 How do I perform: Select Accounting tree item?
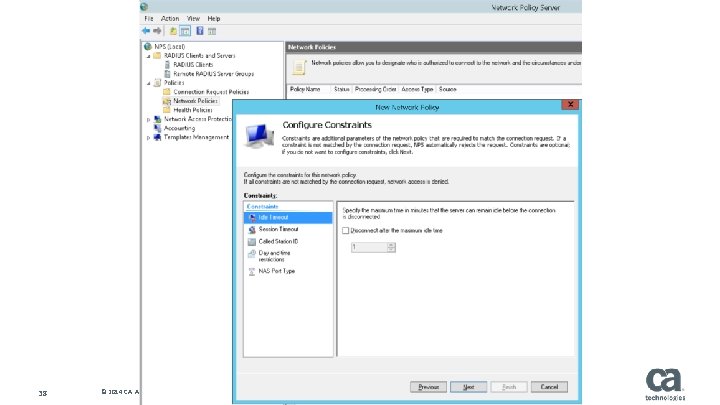[x=180, y=128]
